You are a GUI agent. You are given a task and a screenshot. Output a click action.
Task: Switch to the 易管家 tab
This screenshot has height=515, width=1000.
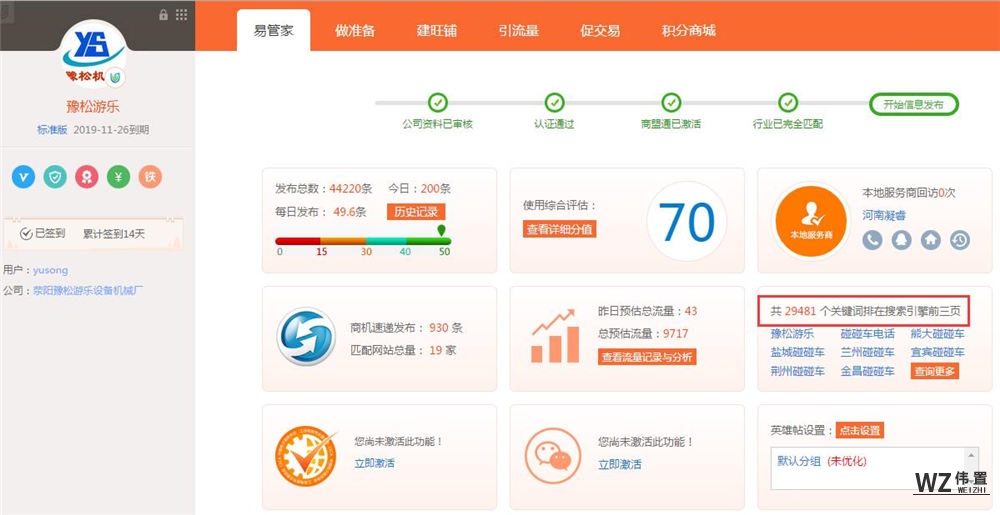pos(274,31)
